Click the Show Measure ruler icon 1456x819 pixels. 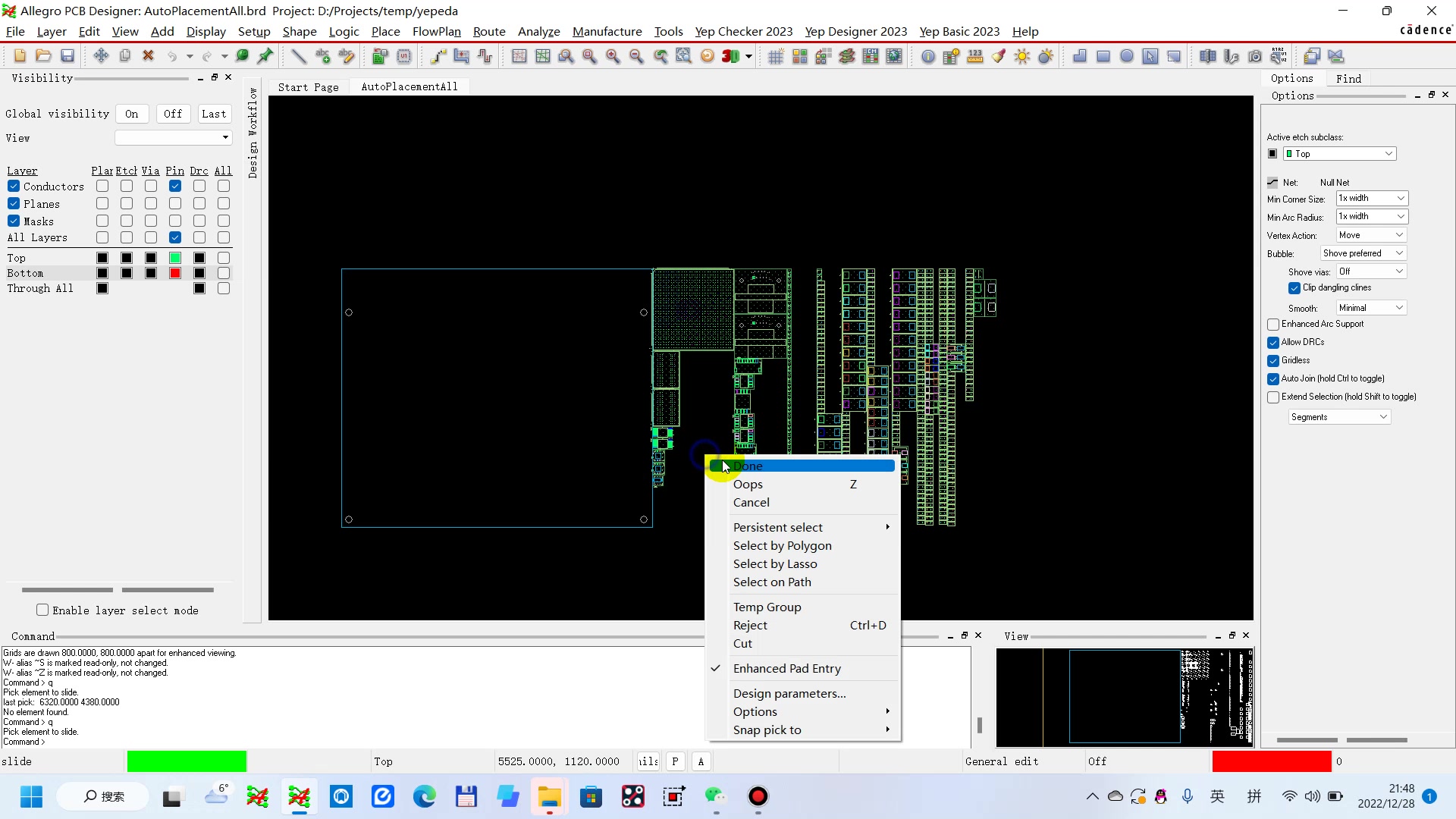975,56
